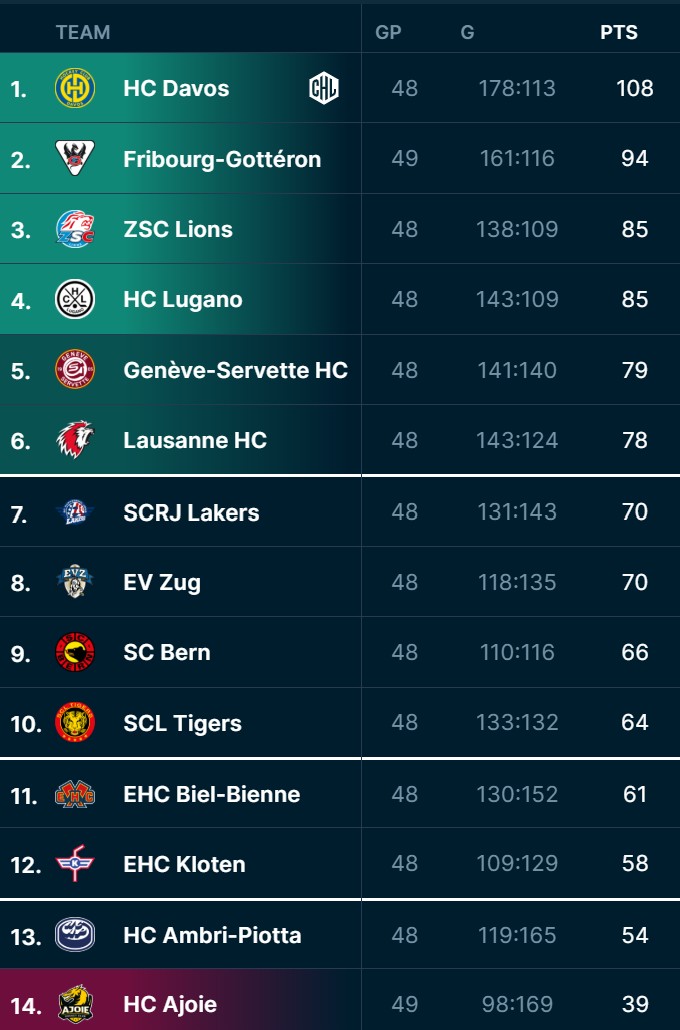Click the GP column header
The width and height of the screenshot is (680, 1030).
[388, 32]
